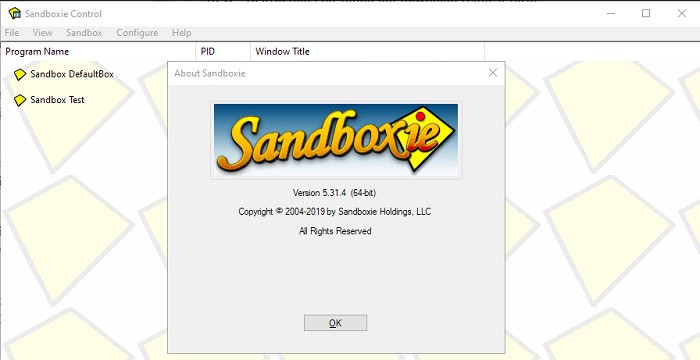Click the Sandboxie Control app icon in title bar
This screenshot has height=360, width=700.
tap(15, 13)
